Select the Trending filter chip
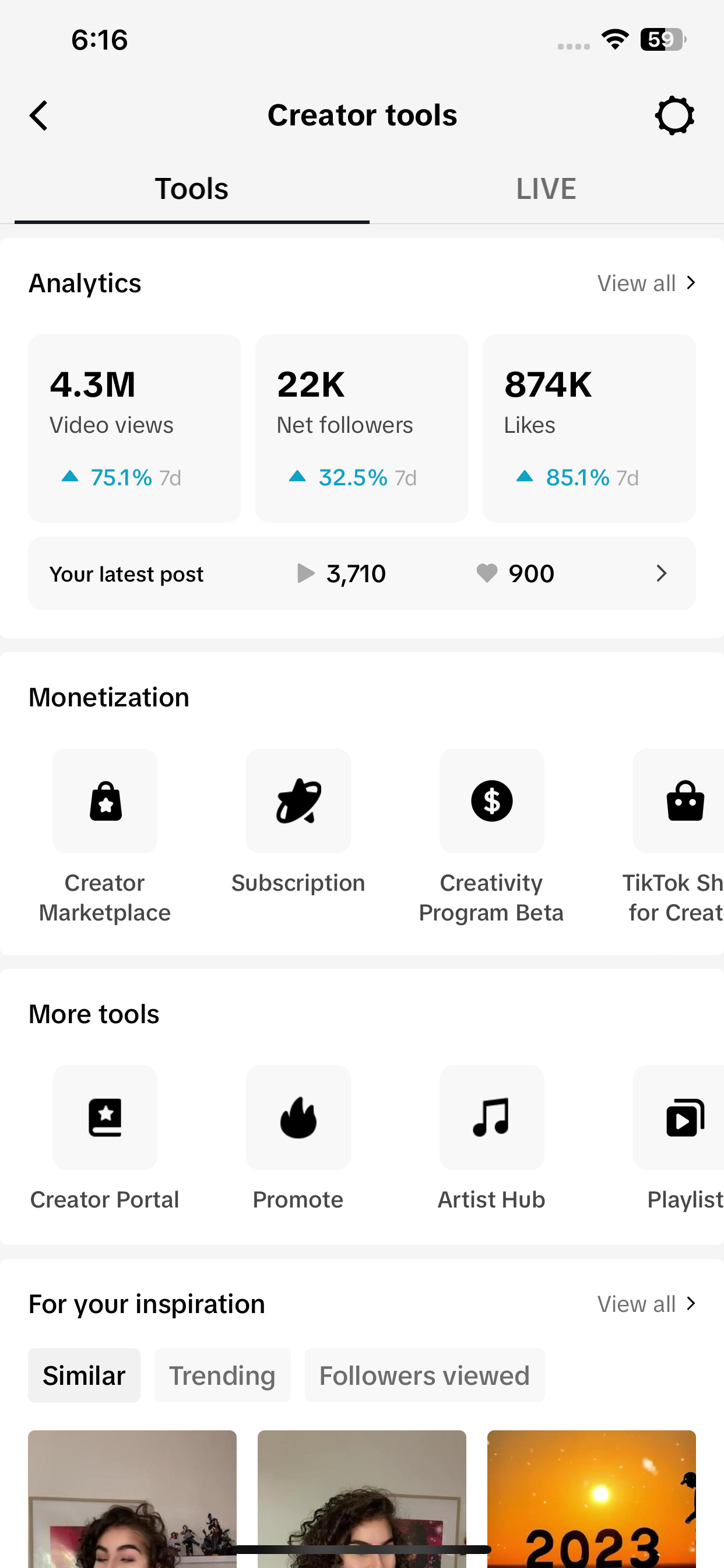 coord(222,1375)
